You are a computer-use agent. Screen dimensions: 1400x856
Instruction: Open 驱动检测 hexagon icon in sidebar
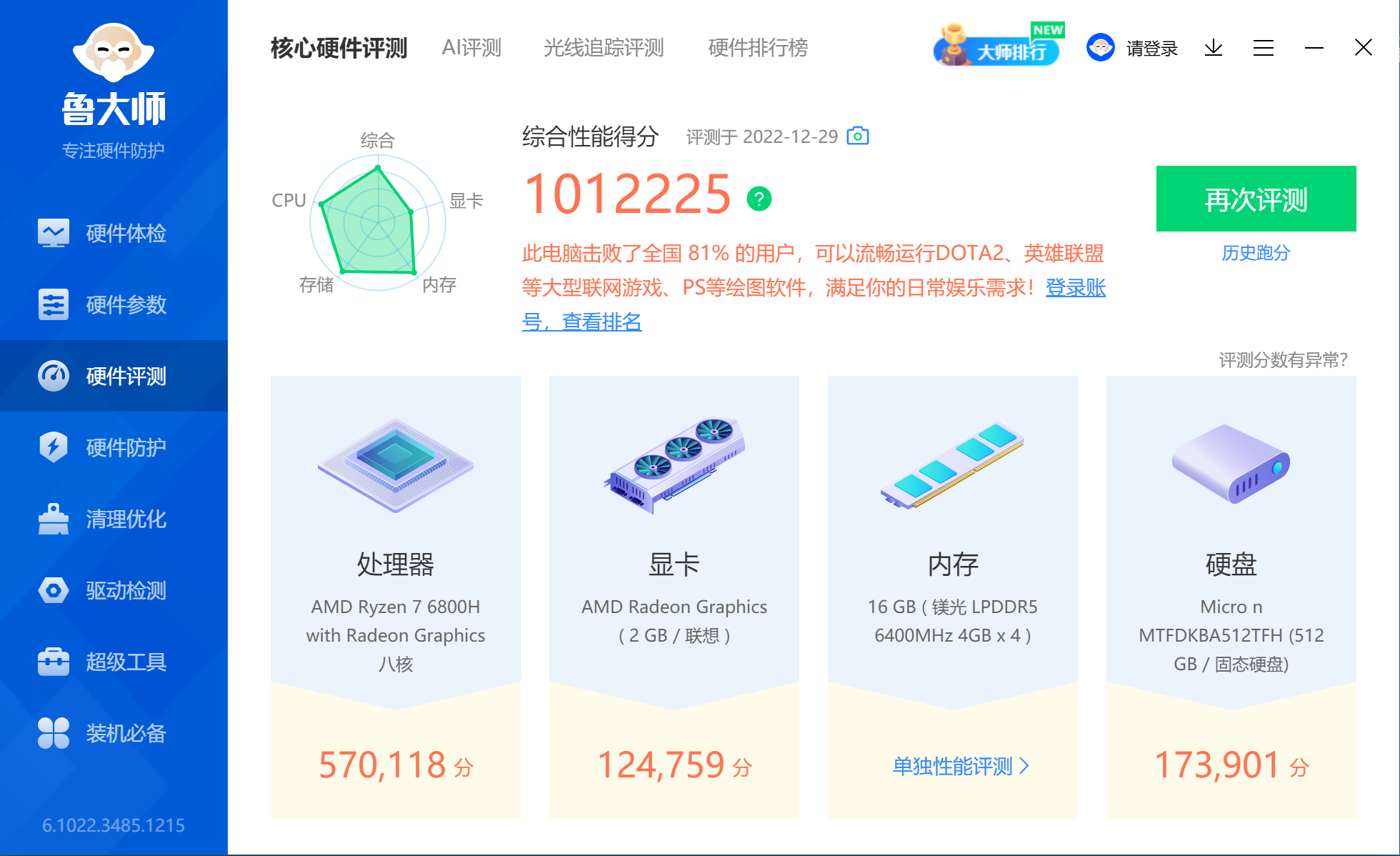pyautogui.click(x=54, y=590)
